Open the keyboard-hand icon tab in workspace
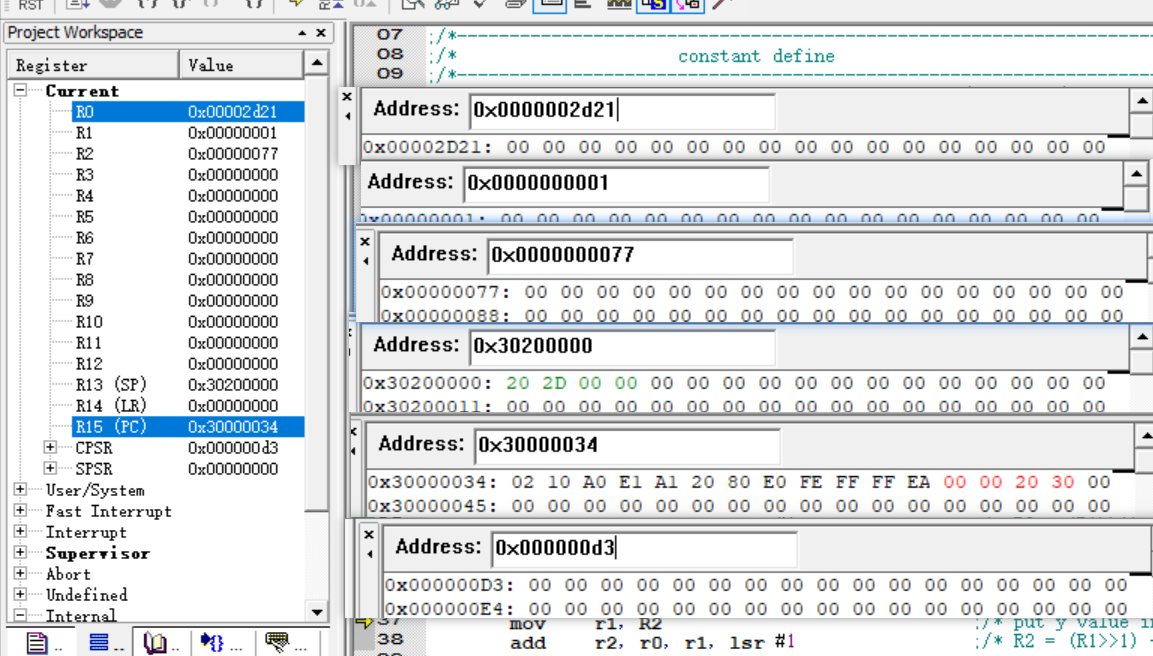Image resolution: width=1153 pixels, height=656 pixels. [x=277, y=642]
